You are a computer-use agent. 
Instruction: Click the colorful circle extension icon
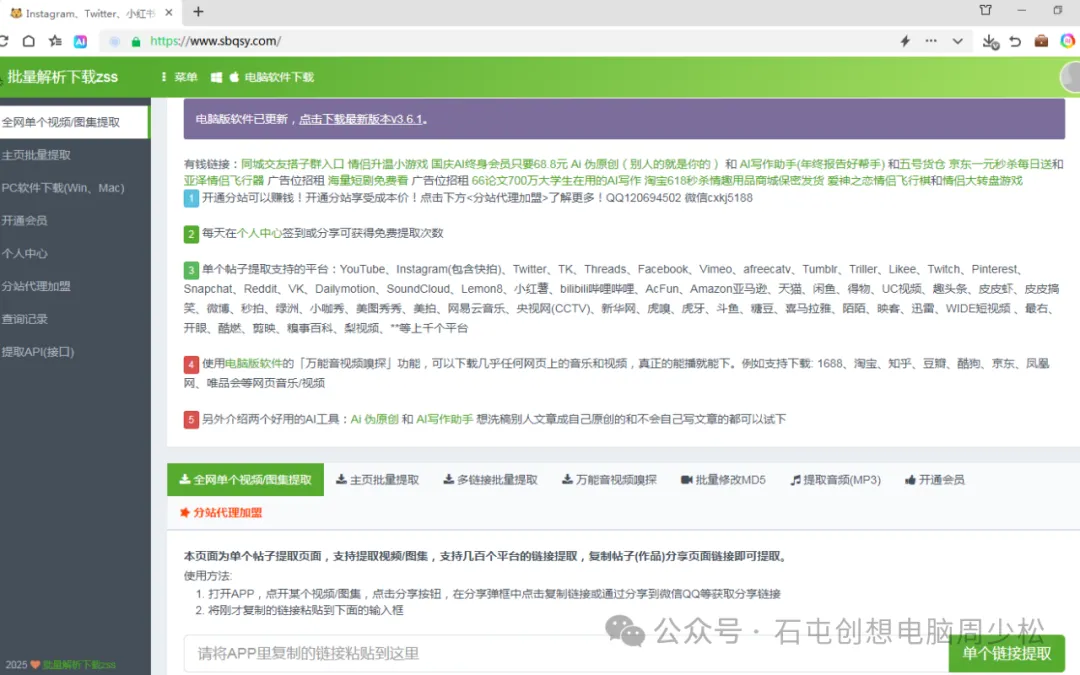point(1068,41)
